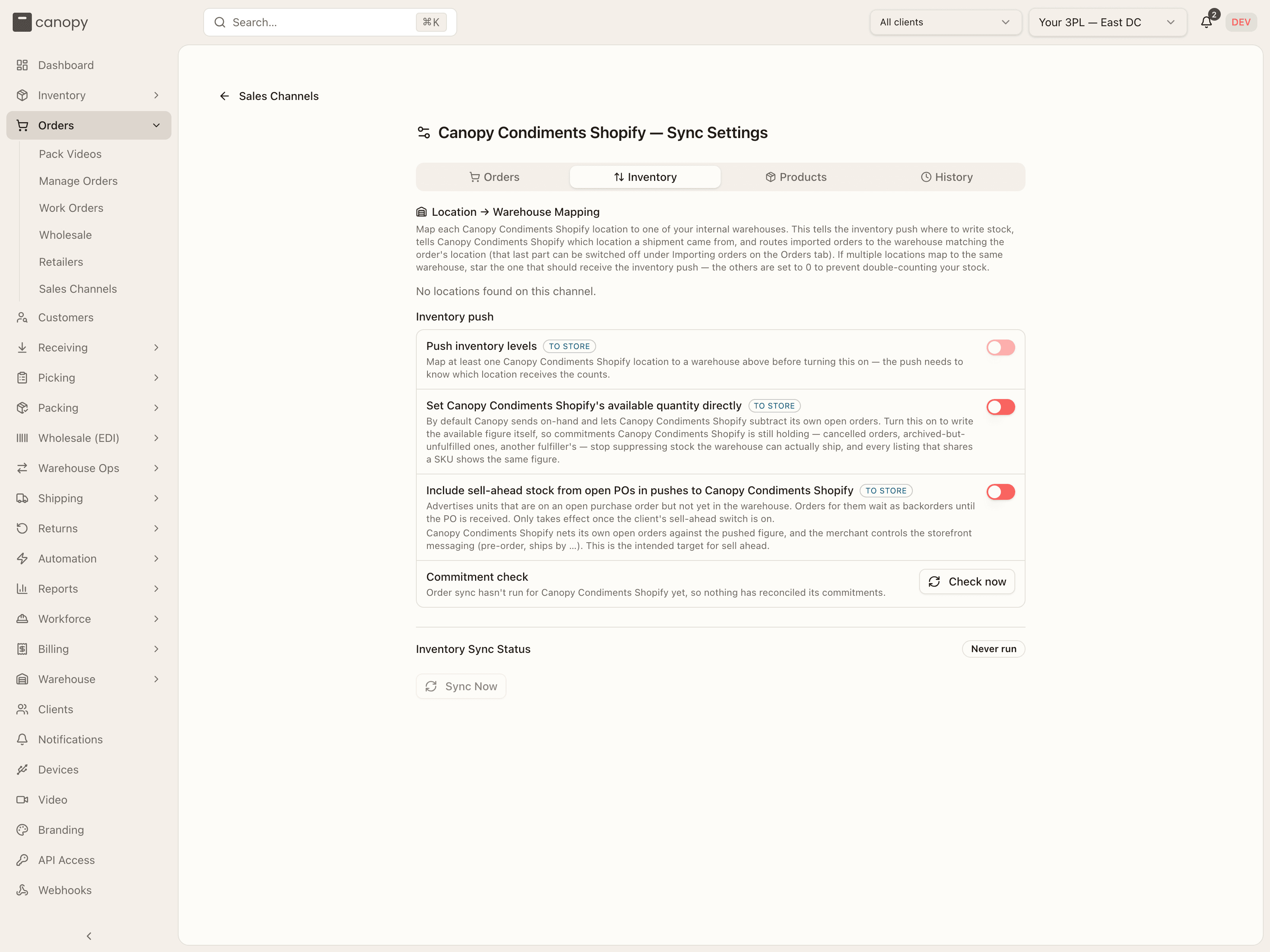Click the Location Warehouse Mapping building icon

coord(421,212)
